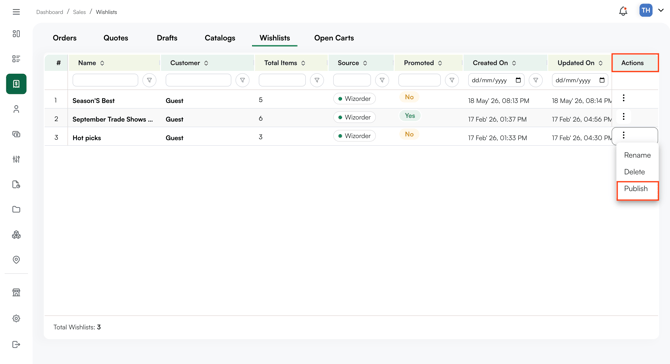Go to Dashboard breadcrumb link
Screen dimensions: 670x364
pyautogui.click(x=50, y=12)
